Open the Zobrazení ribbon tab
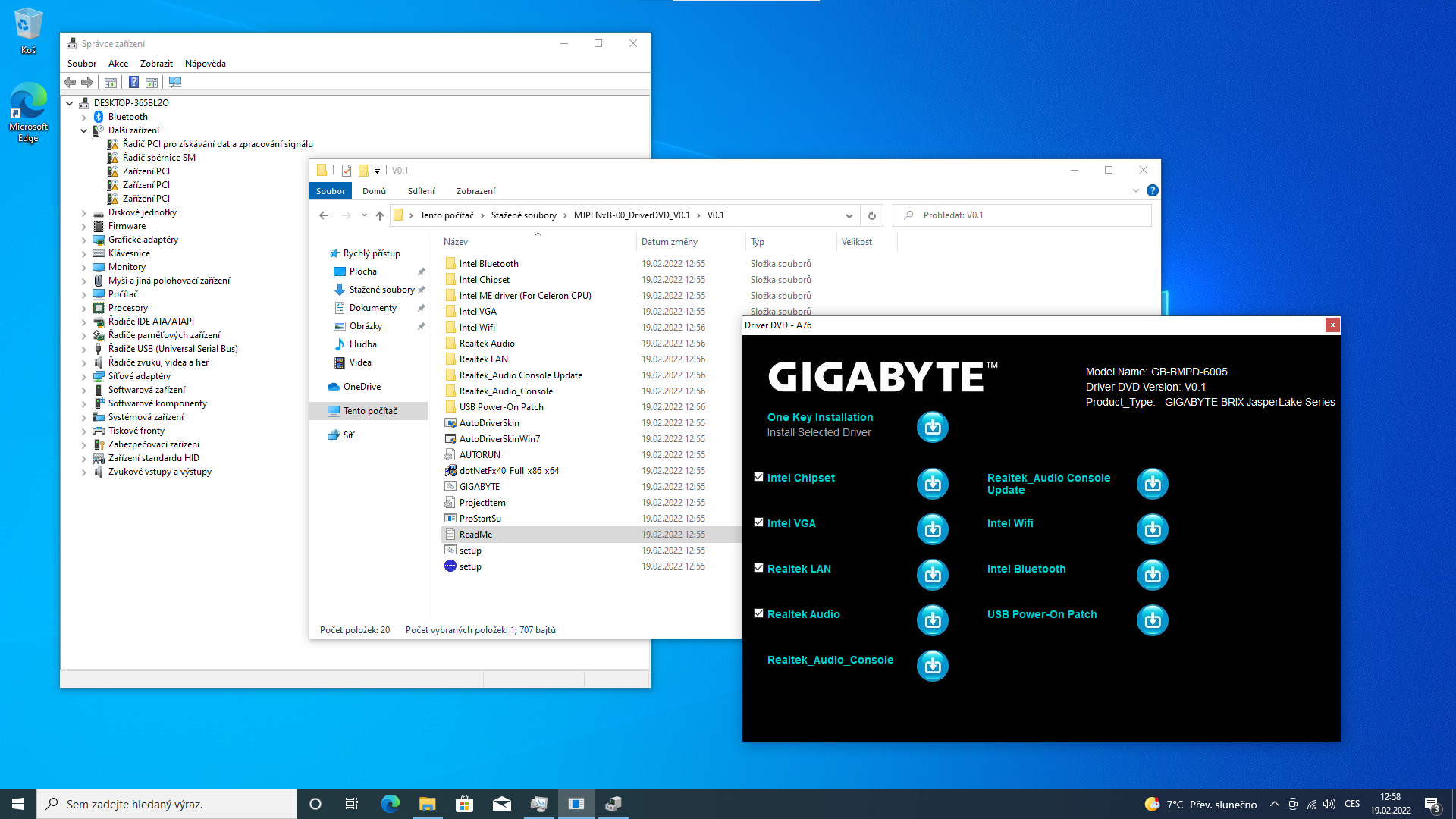 tap(475, 191)
